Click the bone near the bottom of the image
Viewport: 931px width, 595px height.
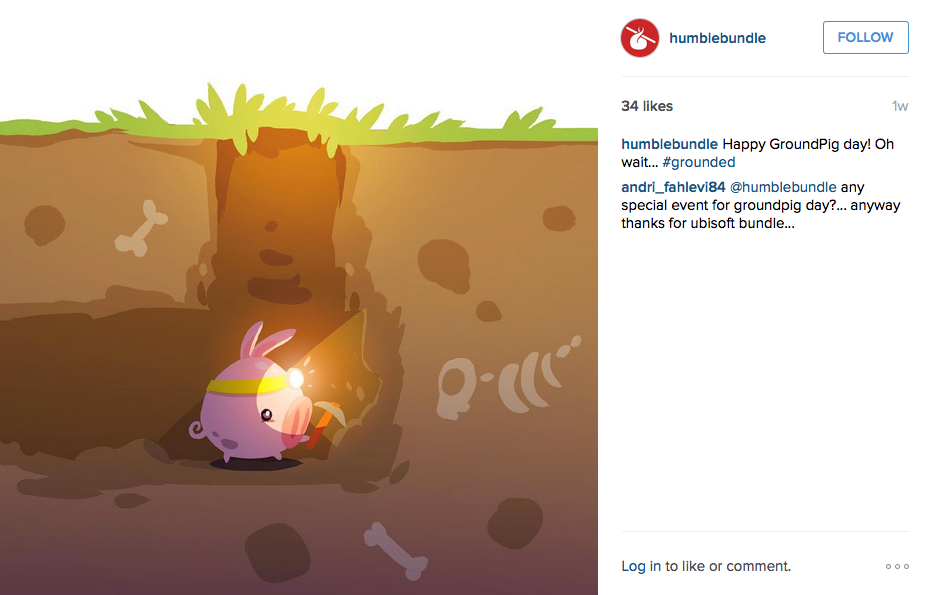click(x=395, y=550)
